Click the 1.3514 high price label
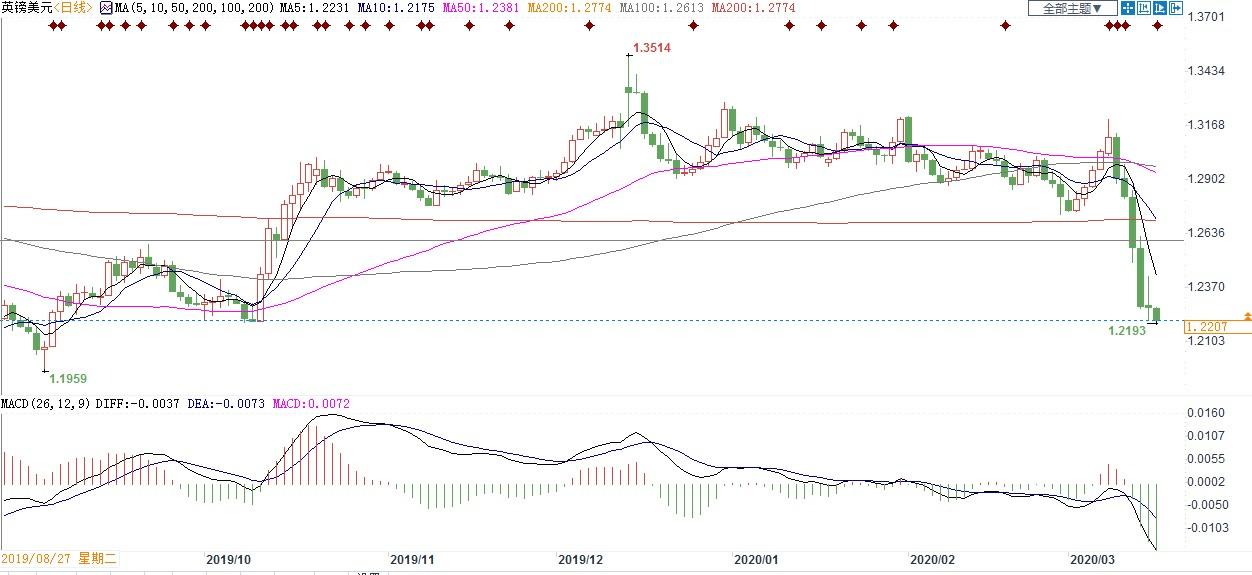Image resolution: width=1252 pixels, height=575 pixels. point(652,47)
